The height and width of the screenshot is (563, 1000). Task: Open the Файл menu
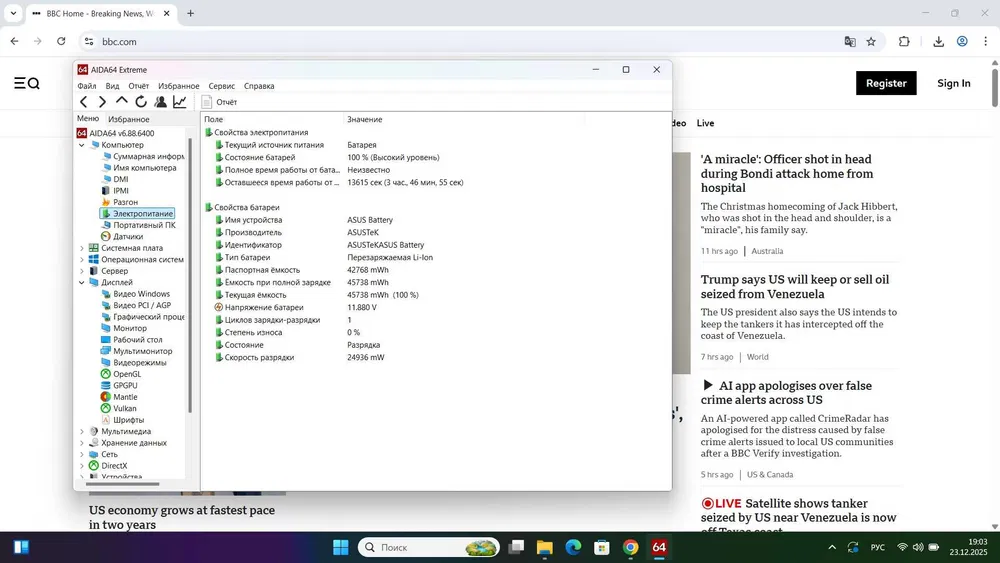click(87, 86)
